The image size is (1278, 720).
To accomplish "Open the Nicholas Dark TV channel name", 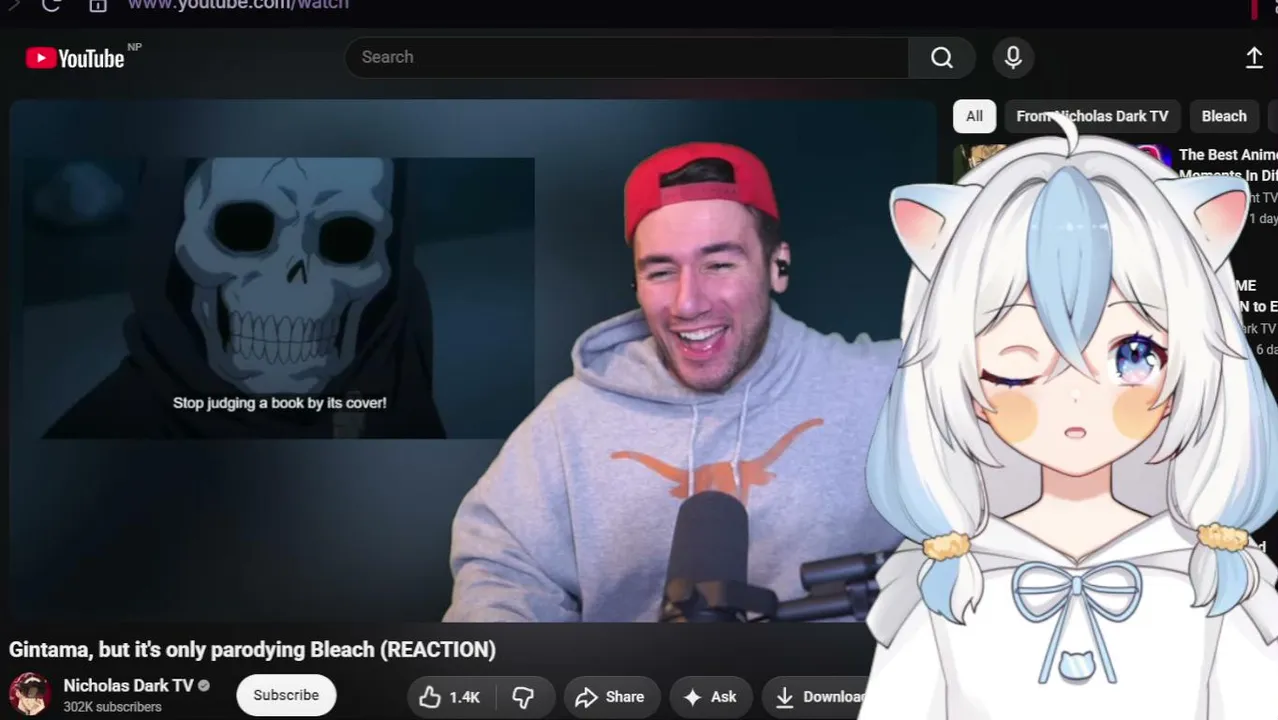I will pyautogui.click(x=128, y=685).
